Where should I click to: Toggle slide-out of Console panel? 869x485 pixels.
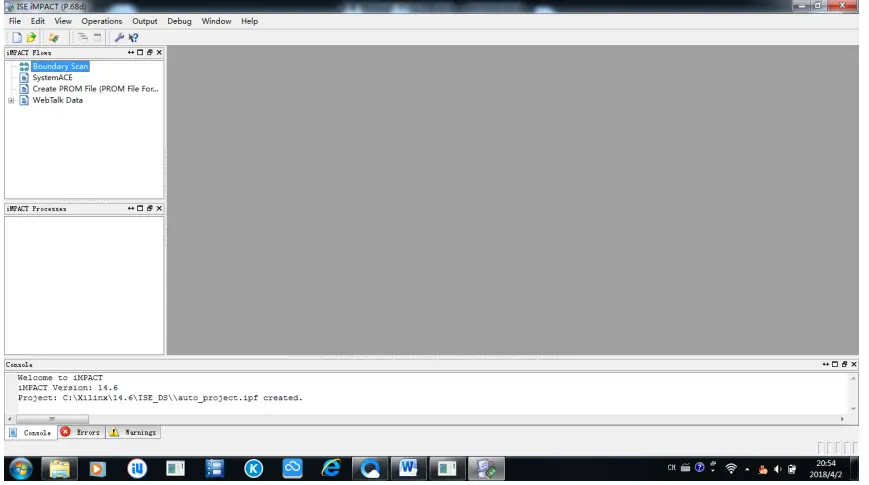tap(826, 364)
